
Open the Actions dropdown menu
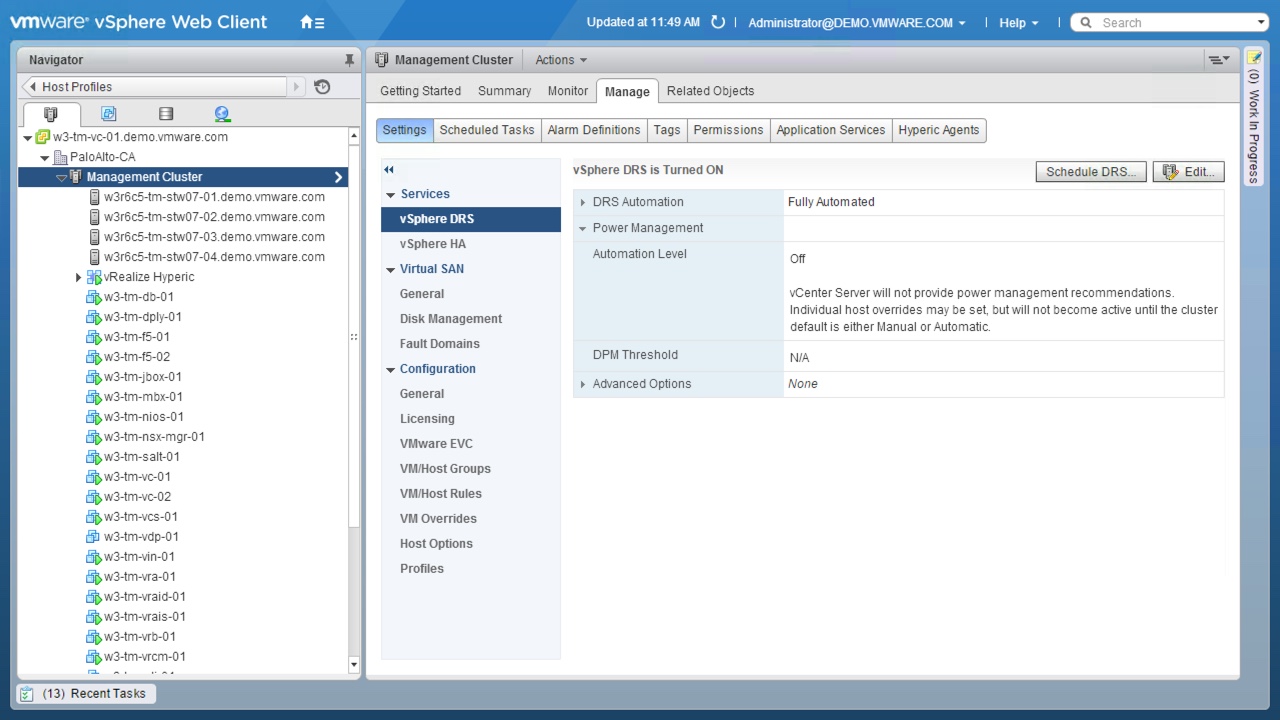click(x=560, y=60)
